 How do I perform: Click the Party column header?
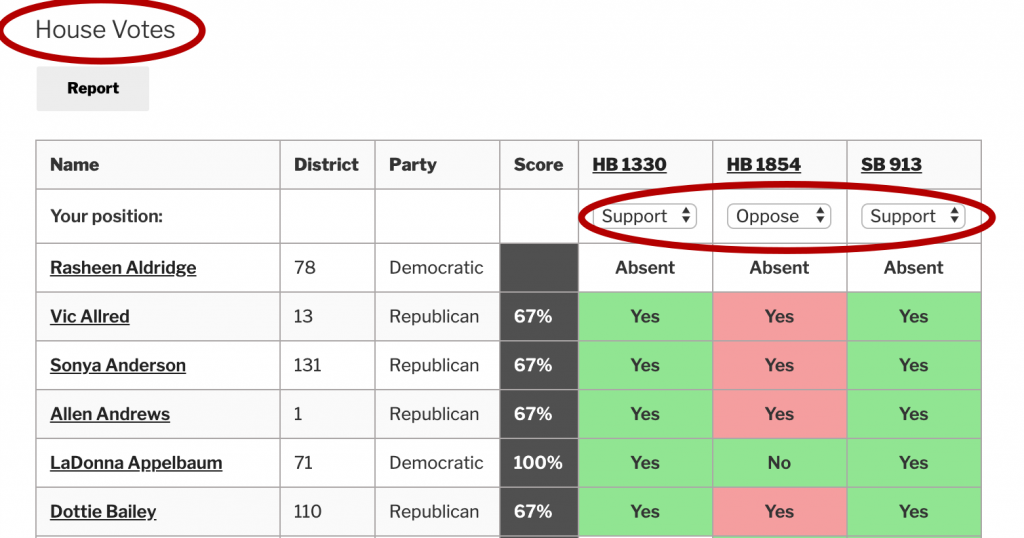click(x=413, y=165)
